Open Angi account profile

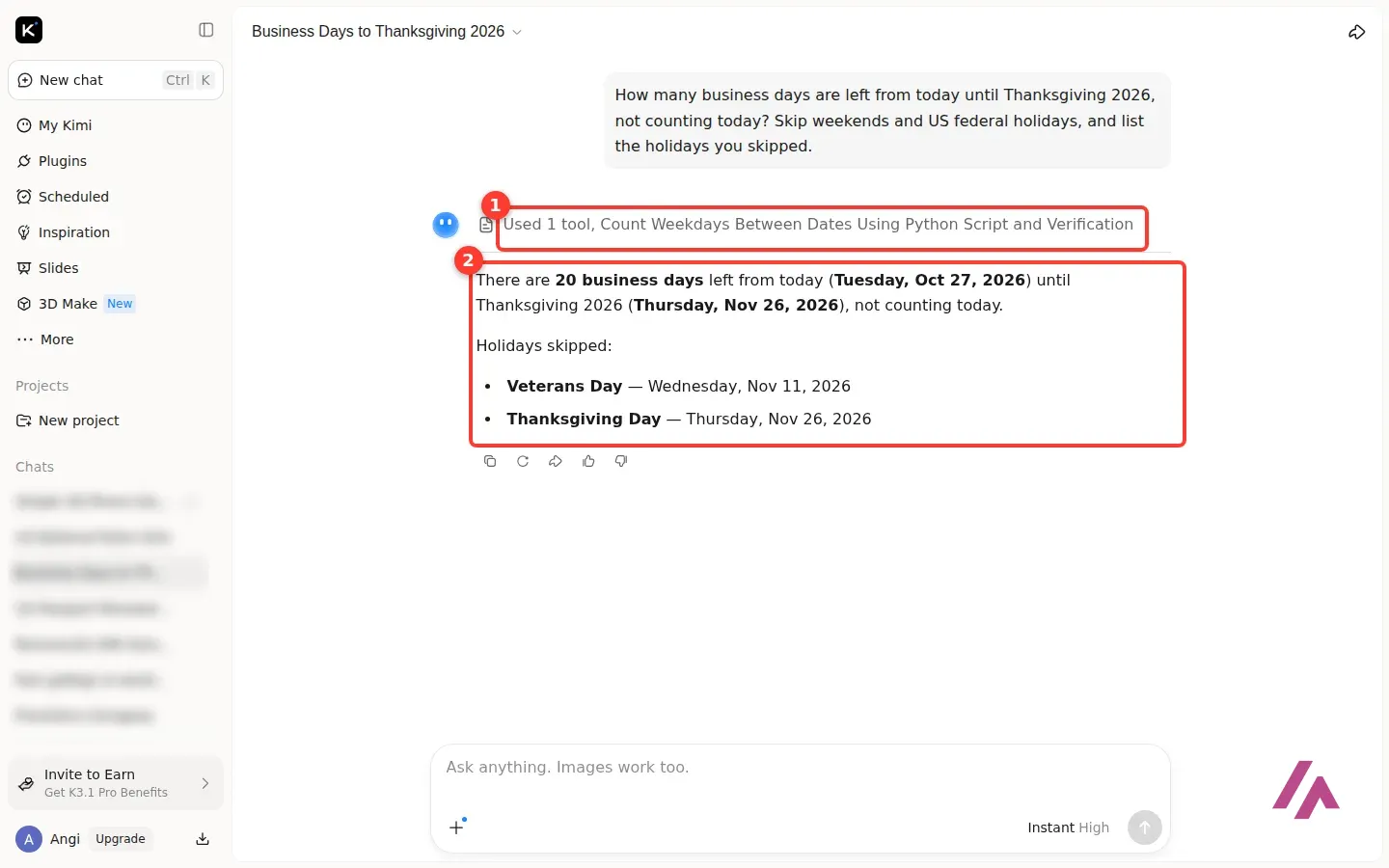click(48, 839)
